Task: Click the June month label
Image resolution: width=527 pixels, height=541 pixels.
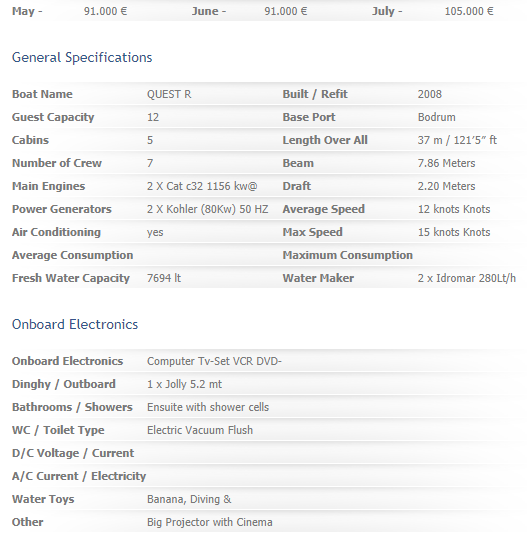Action: click(x=205, y=11)
